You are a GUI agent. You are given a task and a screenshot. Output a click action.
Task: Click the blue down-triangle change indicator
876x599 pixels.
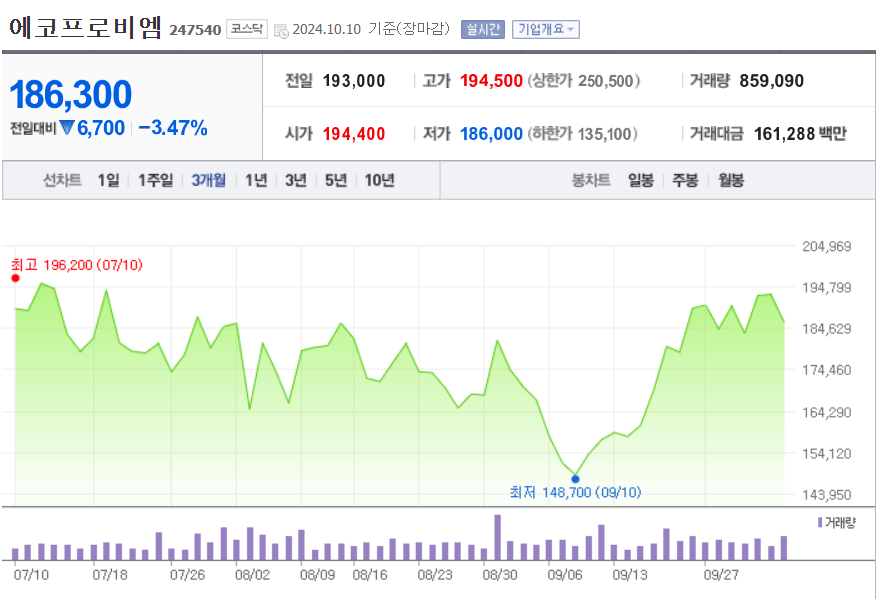click(x=67, y=128)
